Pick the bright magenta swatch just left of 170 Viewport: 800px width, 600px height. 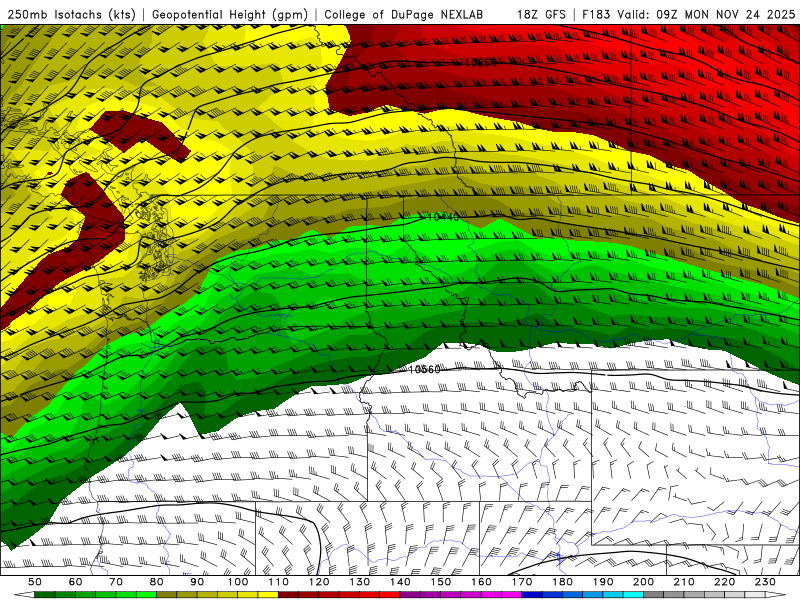(x=511, y=595)
